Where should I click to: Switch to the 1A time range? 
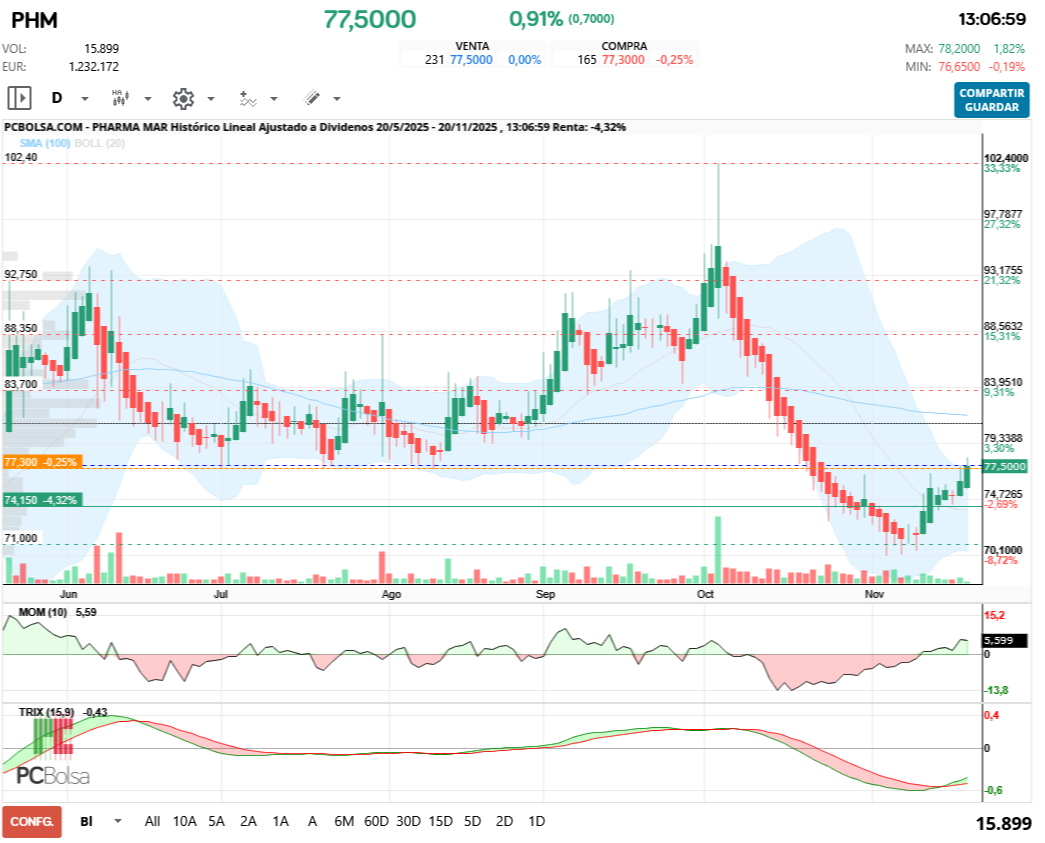pos(280,821)
